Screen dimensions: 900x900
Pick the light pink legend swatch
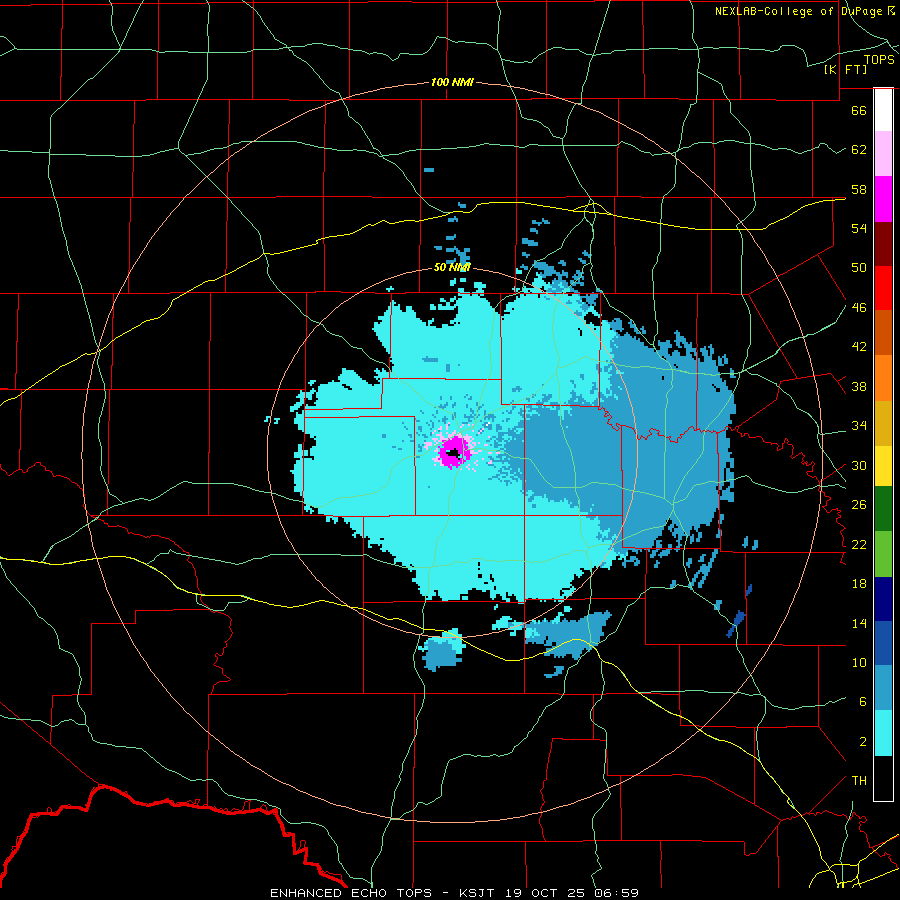pyautogui.click(x=883, y=154)
